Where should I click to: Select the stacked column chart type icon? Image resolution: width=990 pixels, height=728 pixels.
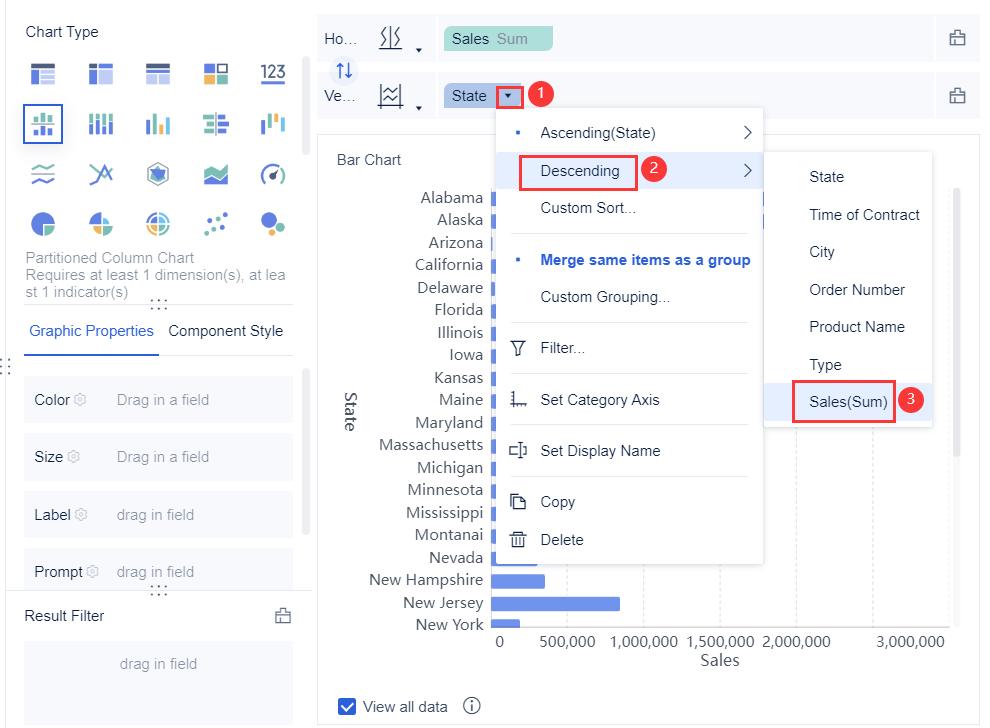pos(101,123)
